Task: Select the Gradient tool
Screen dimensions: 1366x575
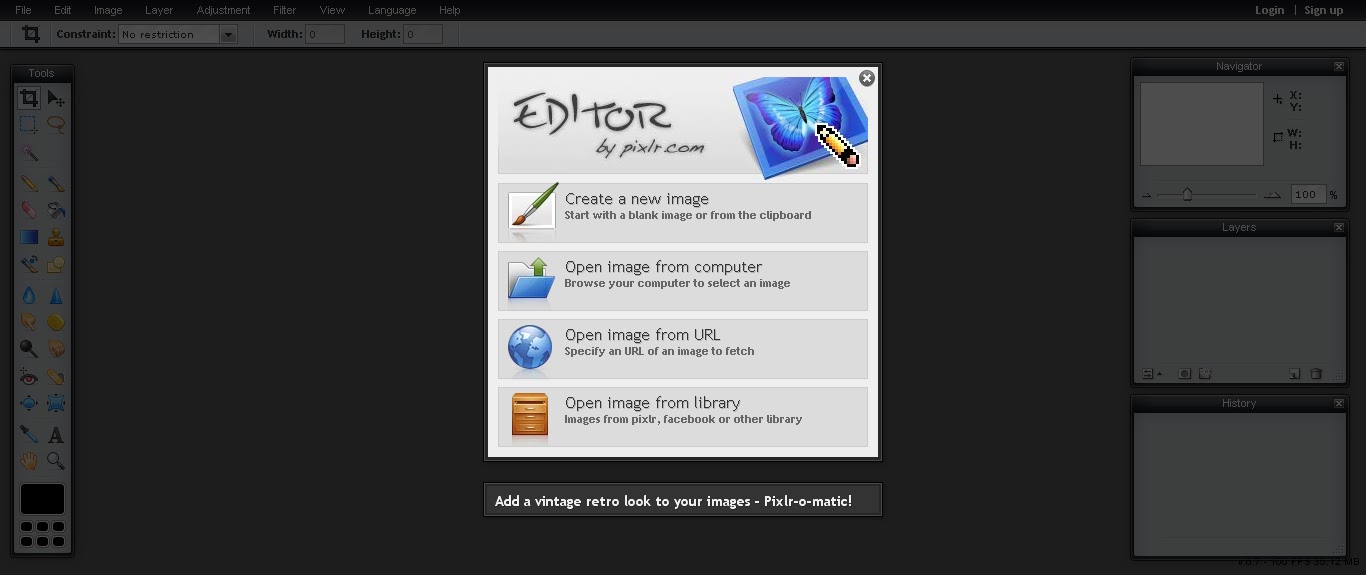Action: point(29,238)
